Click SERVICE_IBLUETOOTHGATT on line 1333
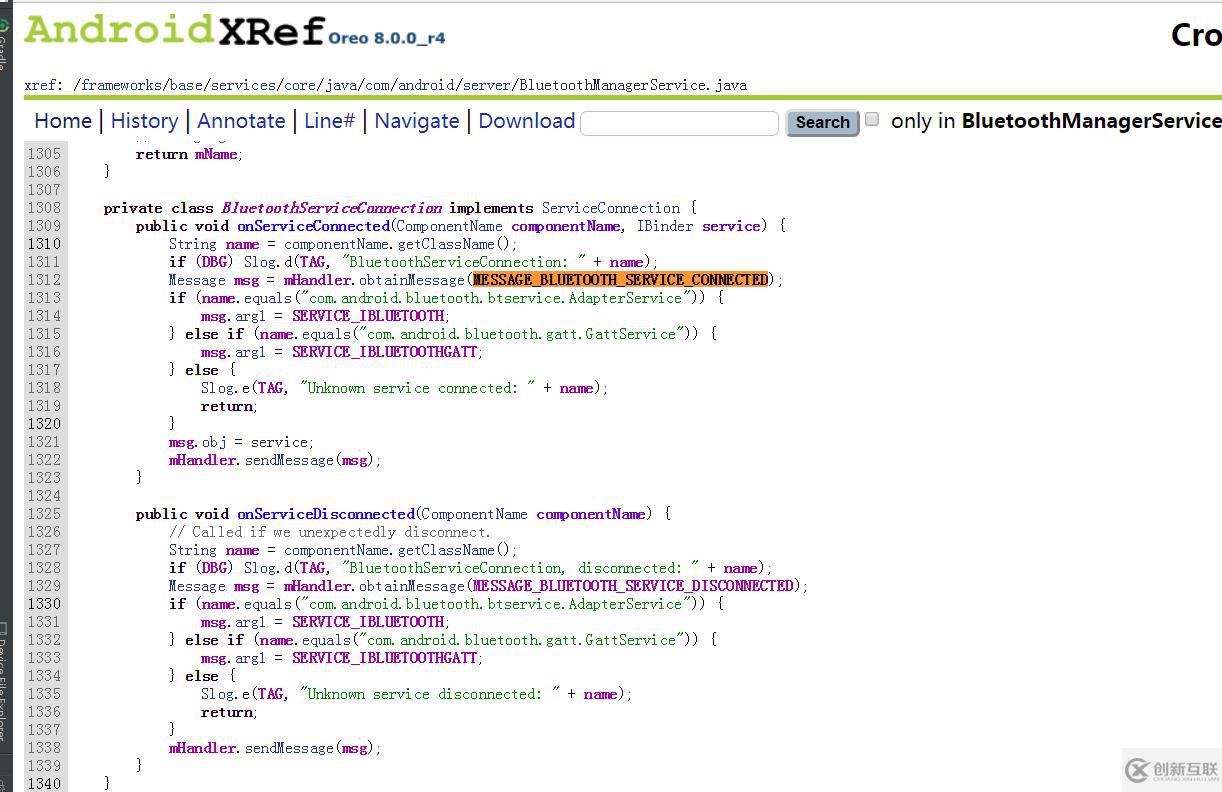The width and height of the screenshot is (1222, 792). [x=385, y=658]
